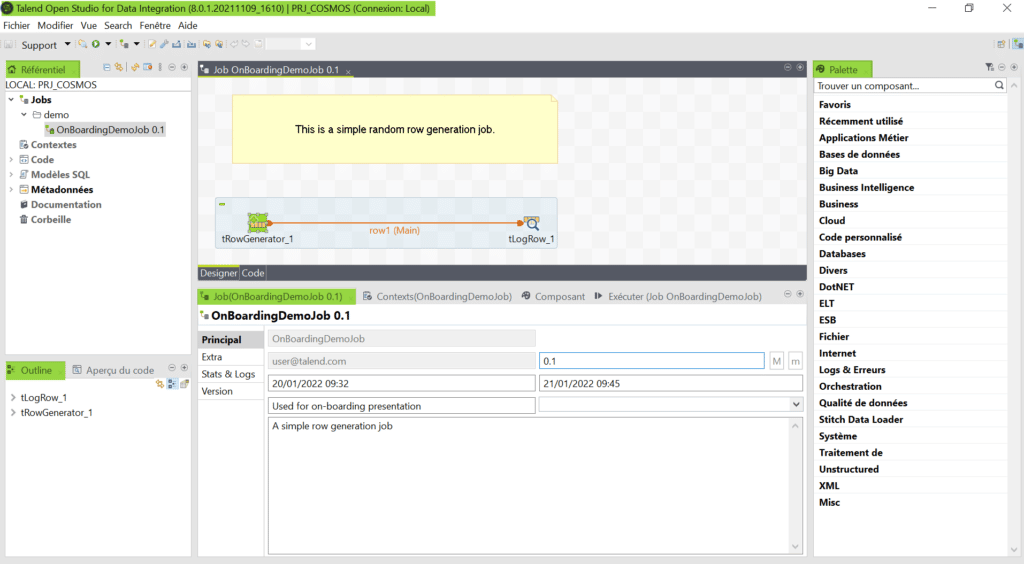Switch to the Code tab of editor
The height and width of the screenshot is (564, 1024).
pos(253,273)
